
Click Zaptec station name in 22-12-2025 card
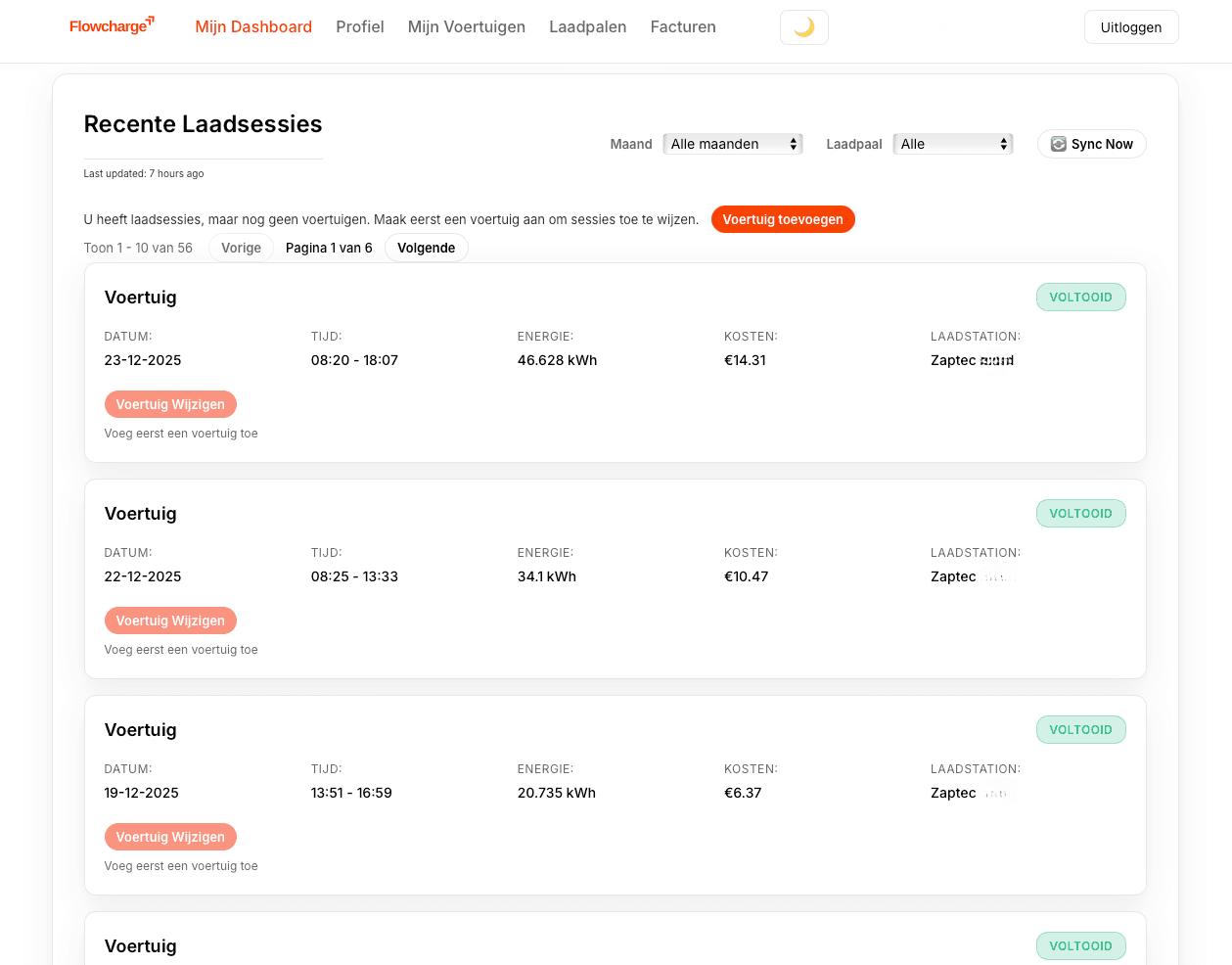972,576
